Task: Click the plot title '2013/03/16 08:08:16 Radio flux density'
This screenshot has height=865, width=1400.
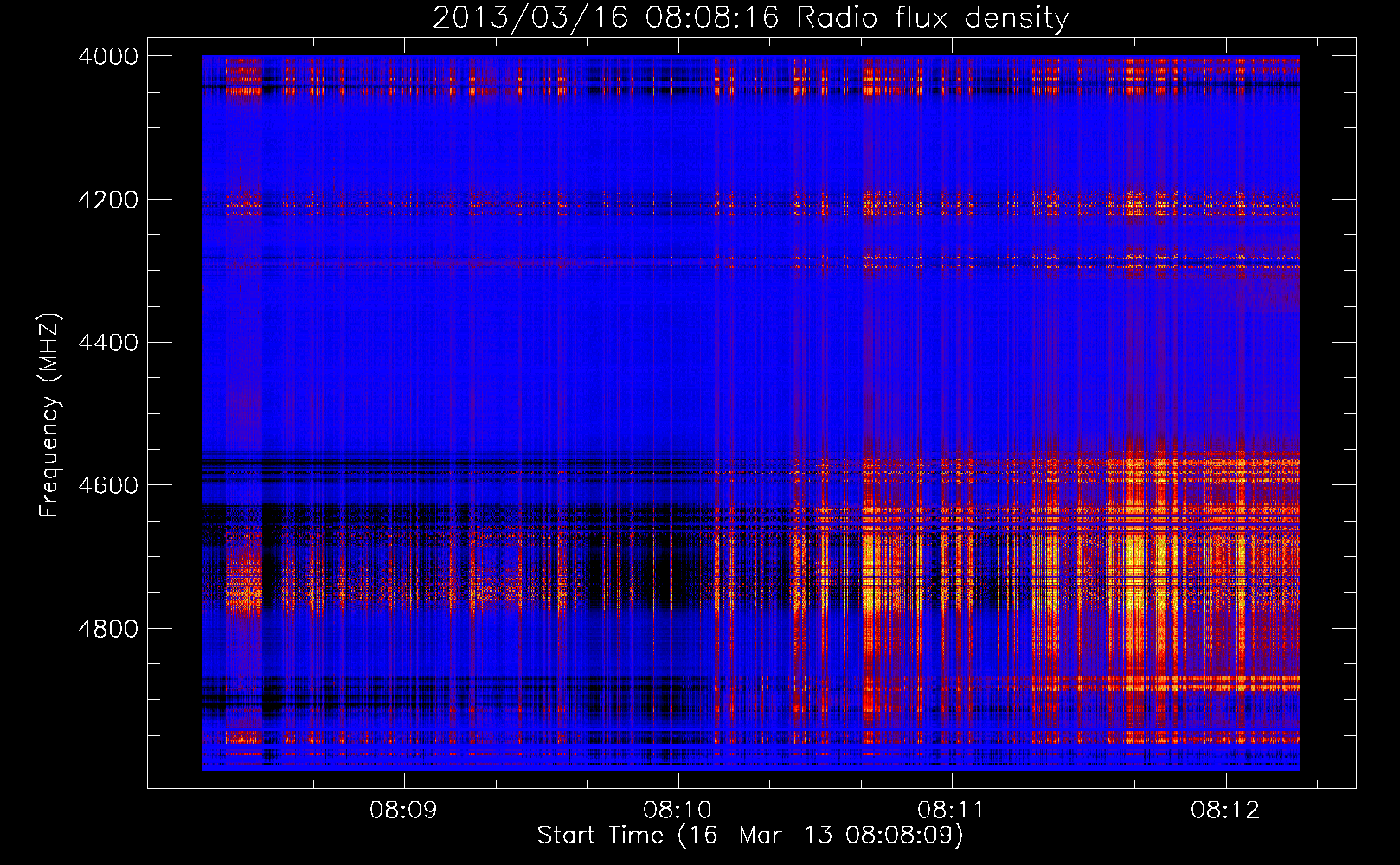Action: (750, 18)
